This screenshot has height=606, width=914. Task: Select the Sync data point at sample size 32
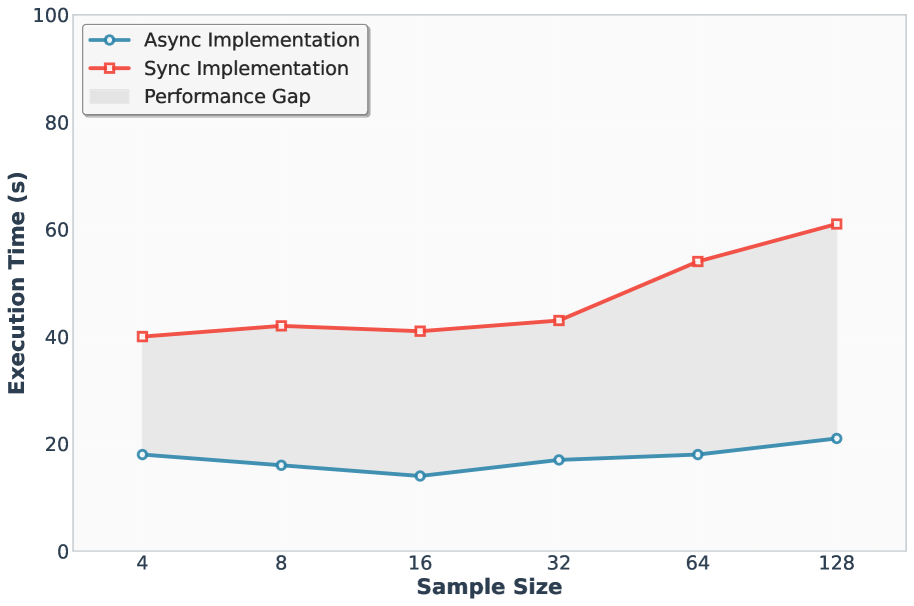(x=559, y=321)
